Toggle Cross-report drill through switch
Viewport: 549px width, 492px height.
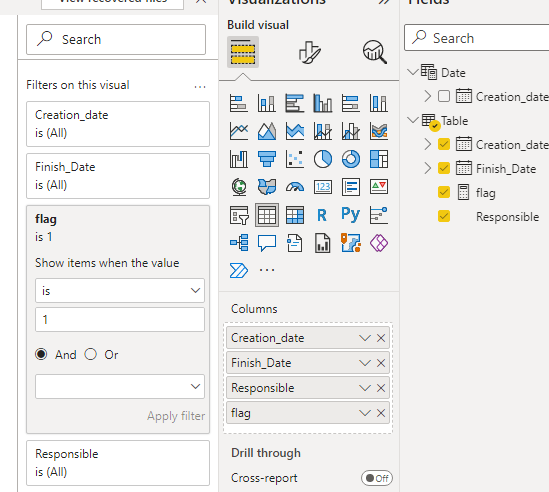coord(377,478)
